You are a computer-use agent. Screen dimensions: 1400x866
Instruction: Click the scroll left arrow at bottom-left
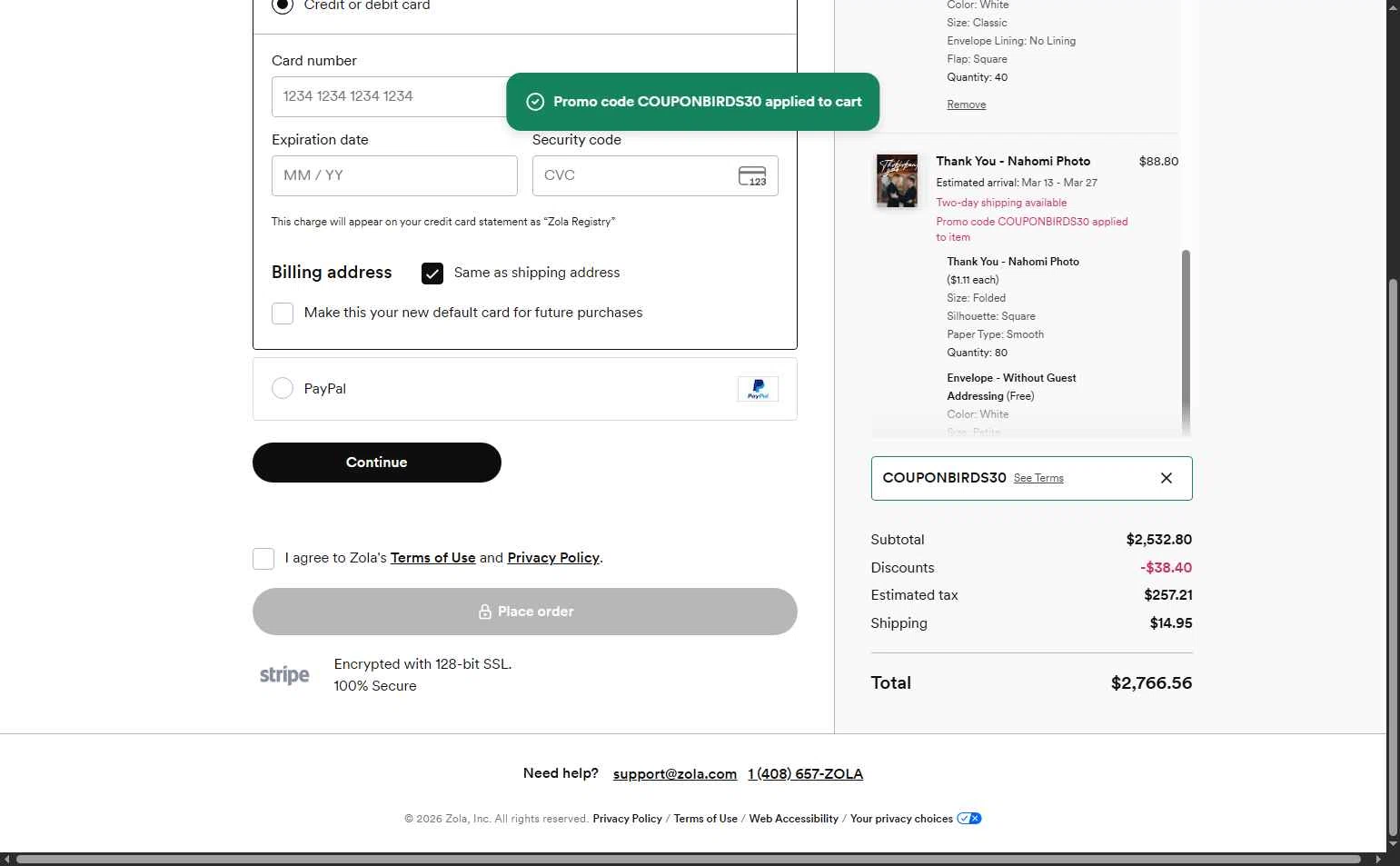pyautogui.click(x=6, y=859)
